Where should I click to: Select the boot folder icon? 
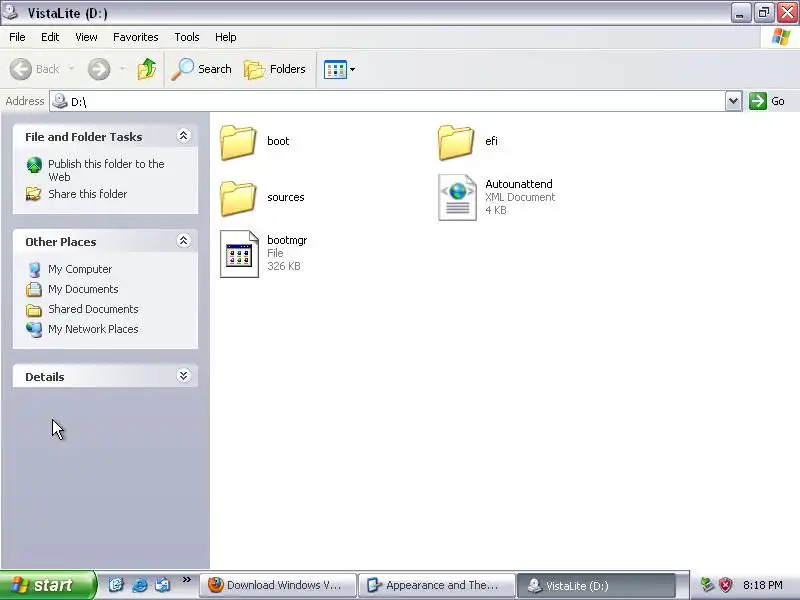coord(238,142)
